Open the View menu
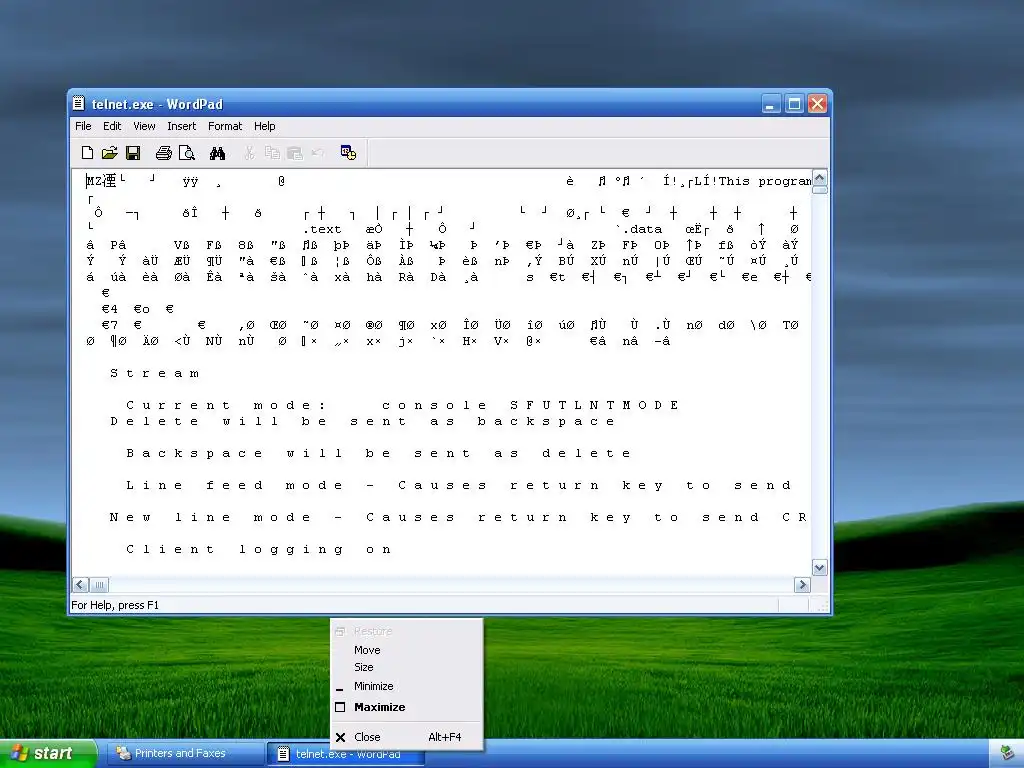The width and height of the screenshot is (1024, 768). pyautogui.click(x=144, y=126)
